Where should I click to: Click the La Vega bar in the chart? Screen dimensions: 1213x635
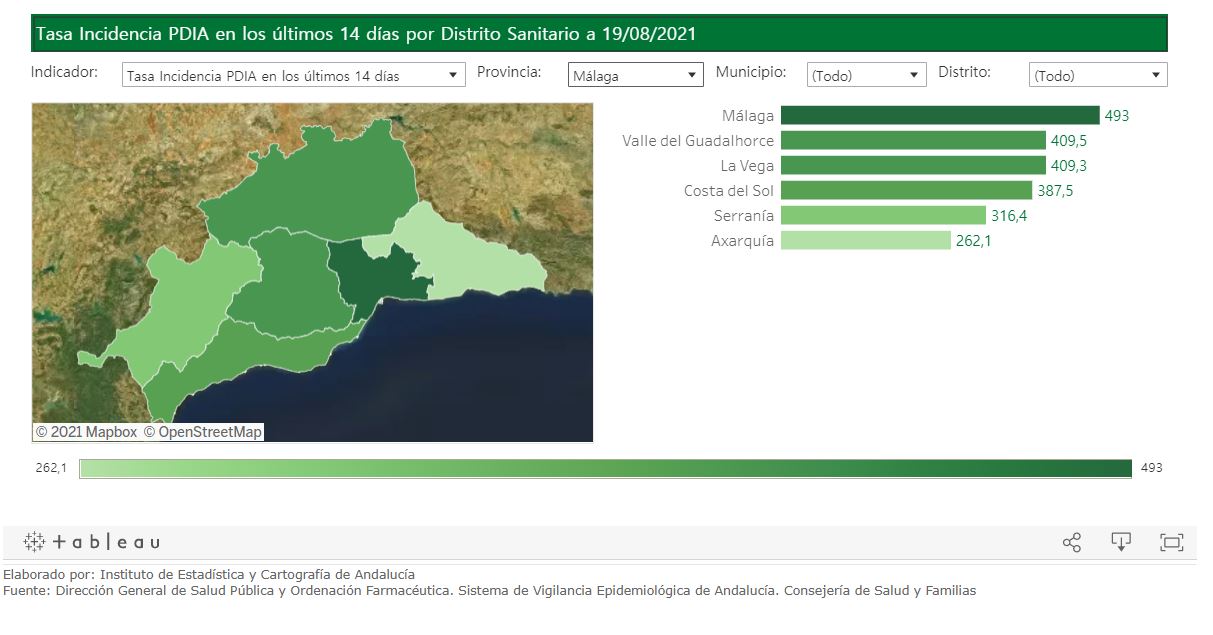tap(913, 165)
